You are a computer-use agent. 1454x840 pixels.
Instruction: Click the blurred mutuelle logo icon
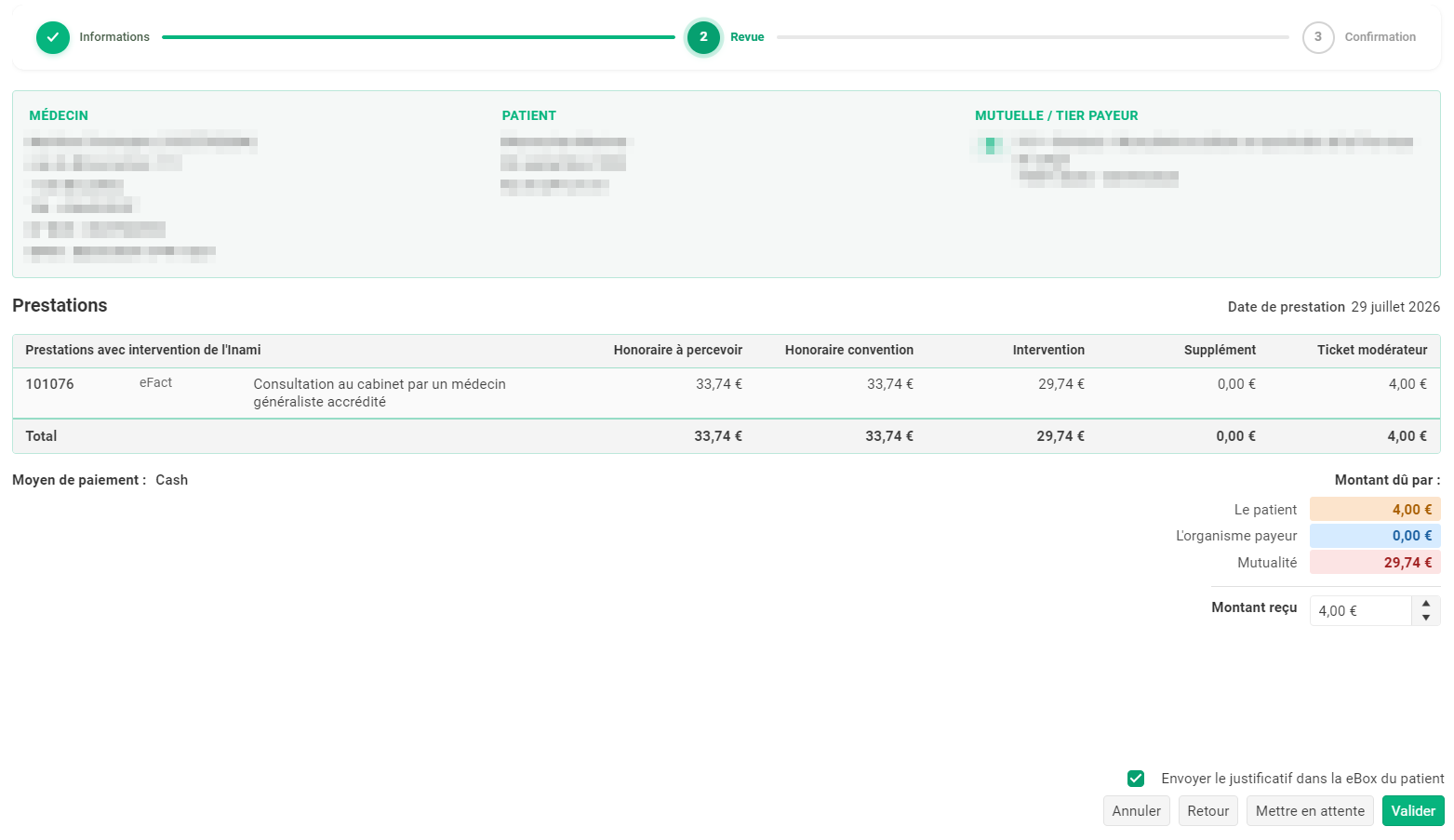(x=992, y=145)
